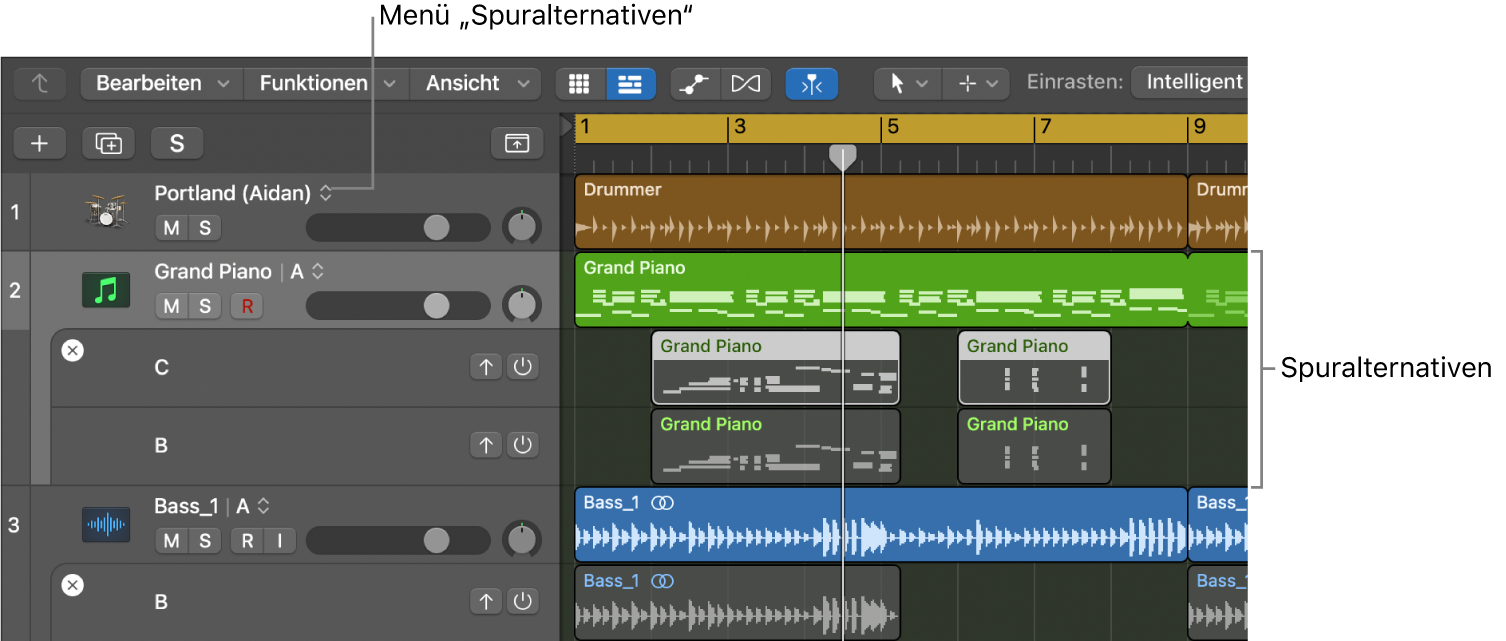
Task: Toggle record enable on Grand Piano
Action: click(247, 306)
